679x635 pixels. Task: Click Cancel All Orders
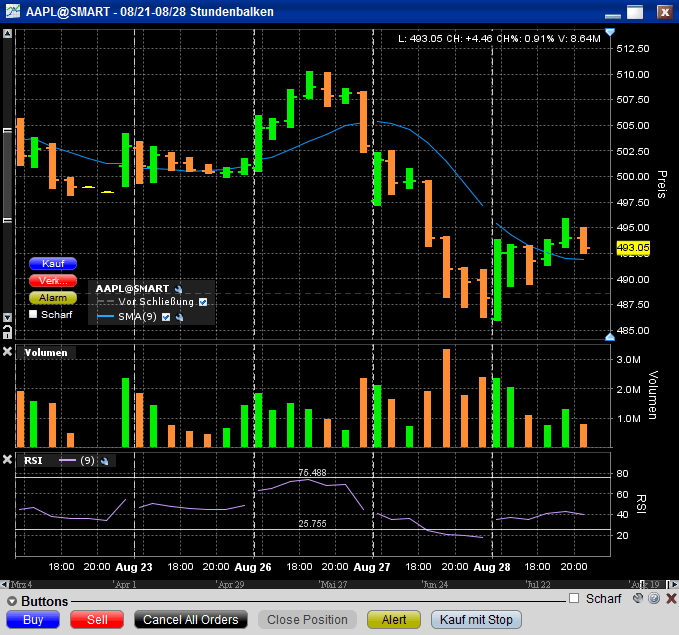click(x=191, y=619)
